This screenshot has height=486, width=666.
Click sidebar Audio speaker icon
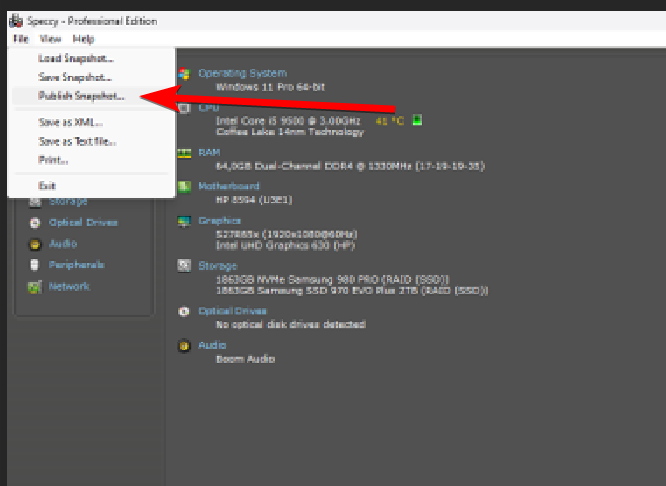35,244
